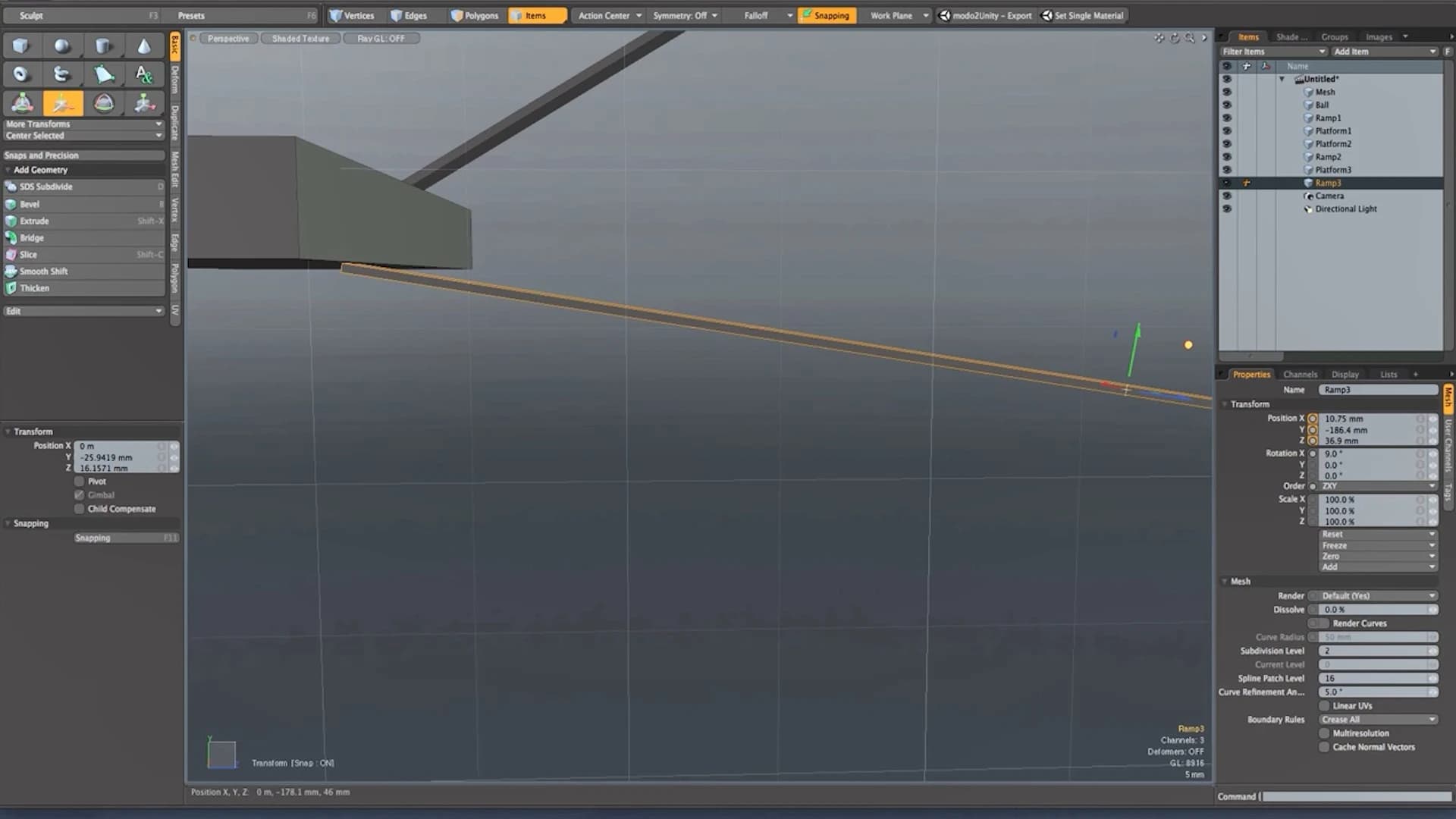Switch to Edges selection mode
The height and width of the screenshot is (819, 1456).
point(409,15)
